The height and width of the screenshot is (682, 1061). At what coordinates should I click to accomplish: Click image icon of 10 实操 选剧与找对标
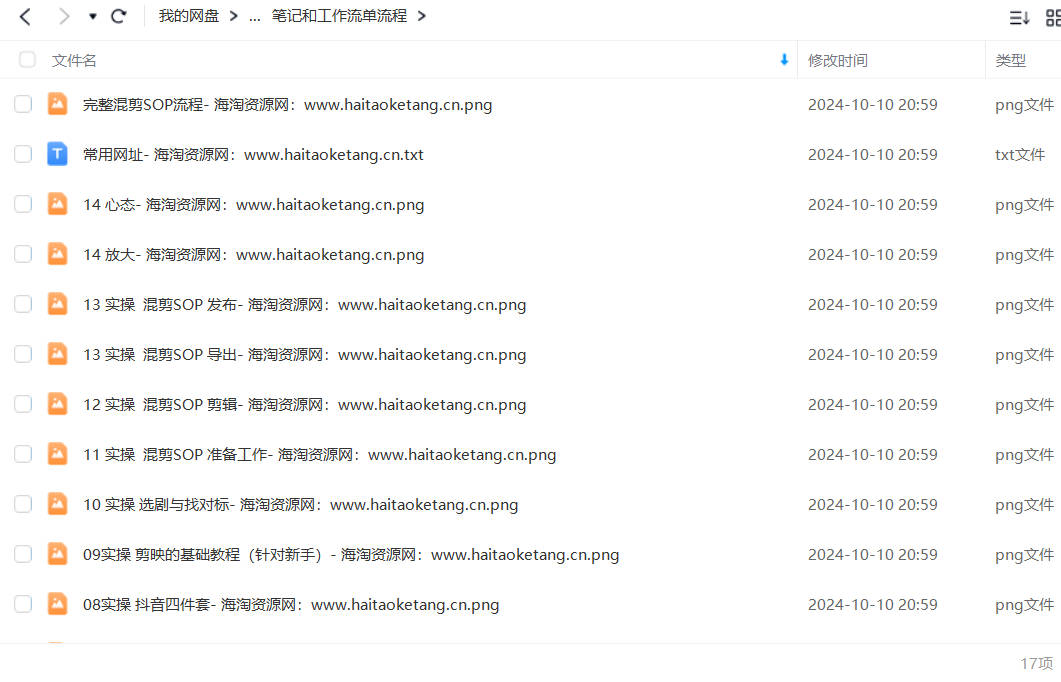click(x=58, y=504)
